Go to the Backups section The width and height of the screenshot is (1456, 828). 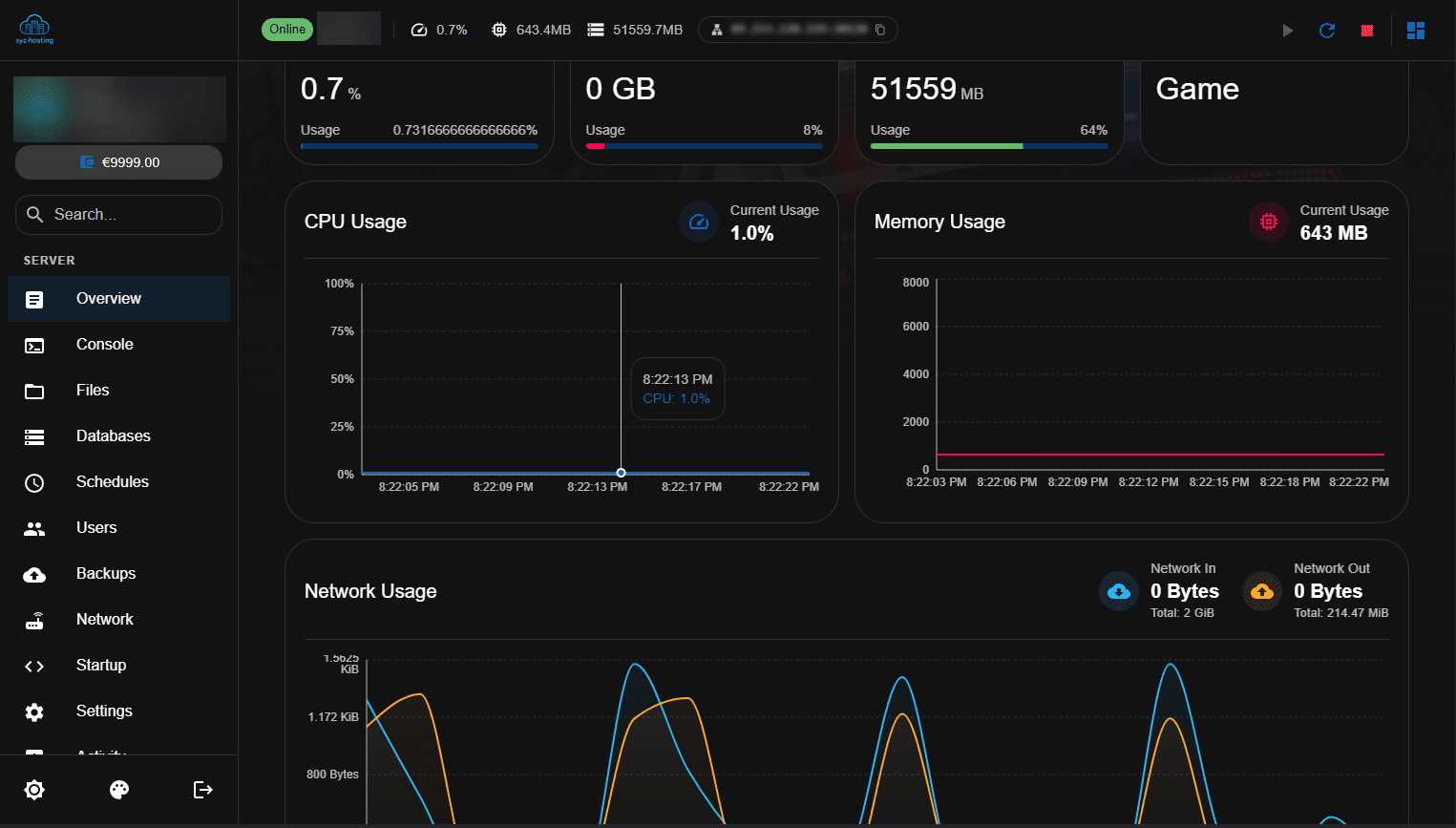119,574
